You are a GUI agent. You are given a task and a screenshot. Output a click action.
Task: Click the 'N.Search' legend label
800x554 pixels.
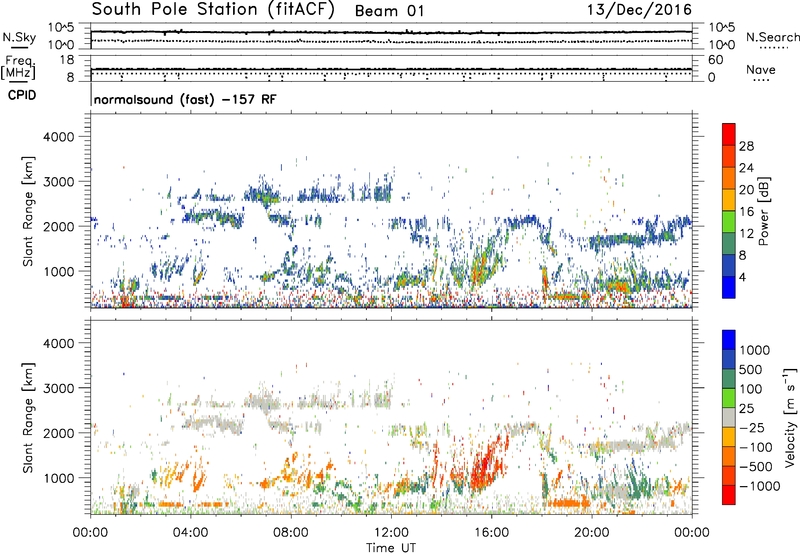pos(772,37)
